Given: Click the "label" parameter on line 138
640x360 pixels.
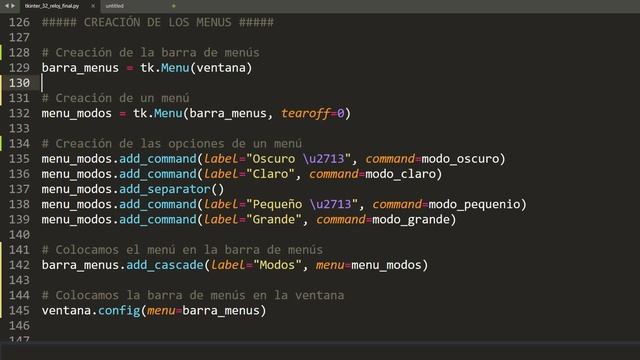Looking at the screenshot, I should tap(221, 204).
